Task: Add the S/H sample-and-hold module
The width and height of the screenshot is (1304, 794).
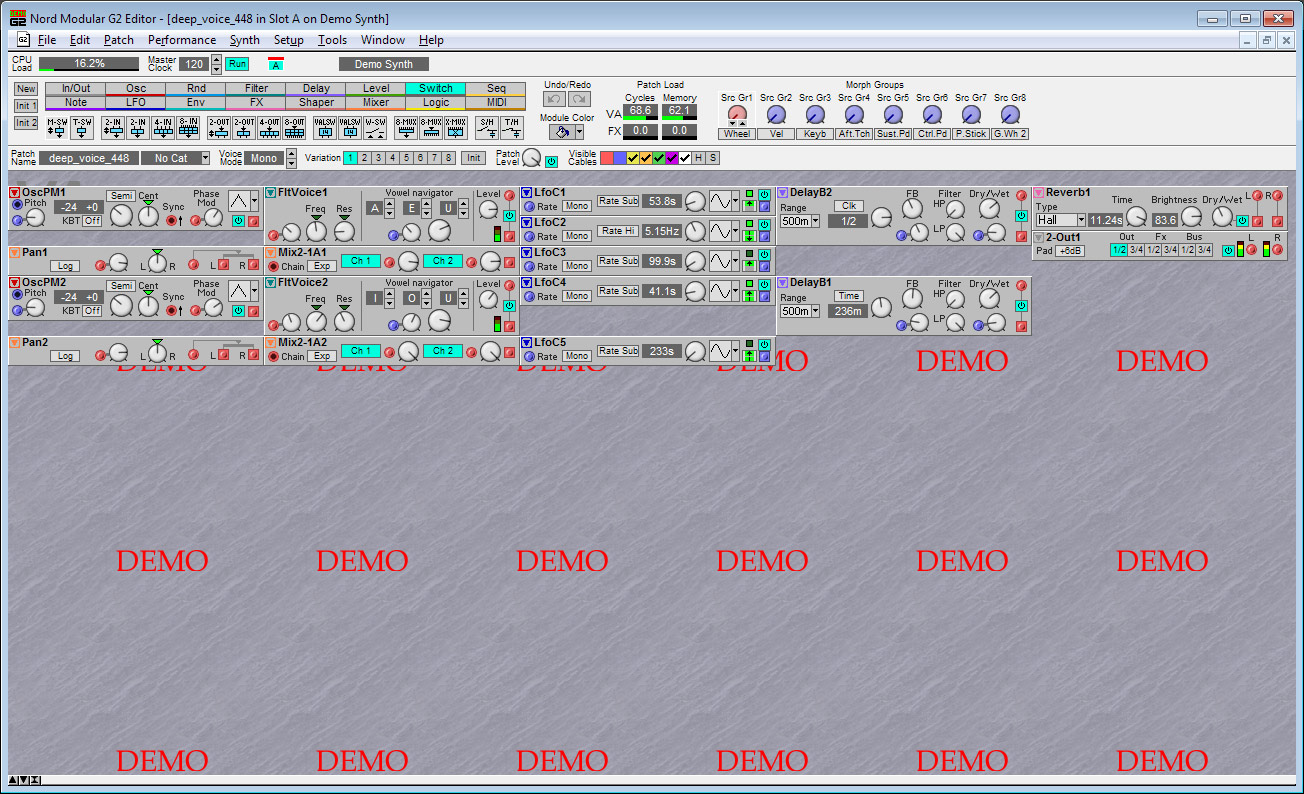Action: point(486,127)
